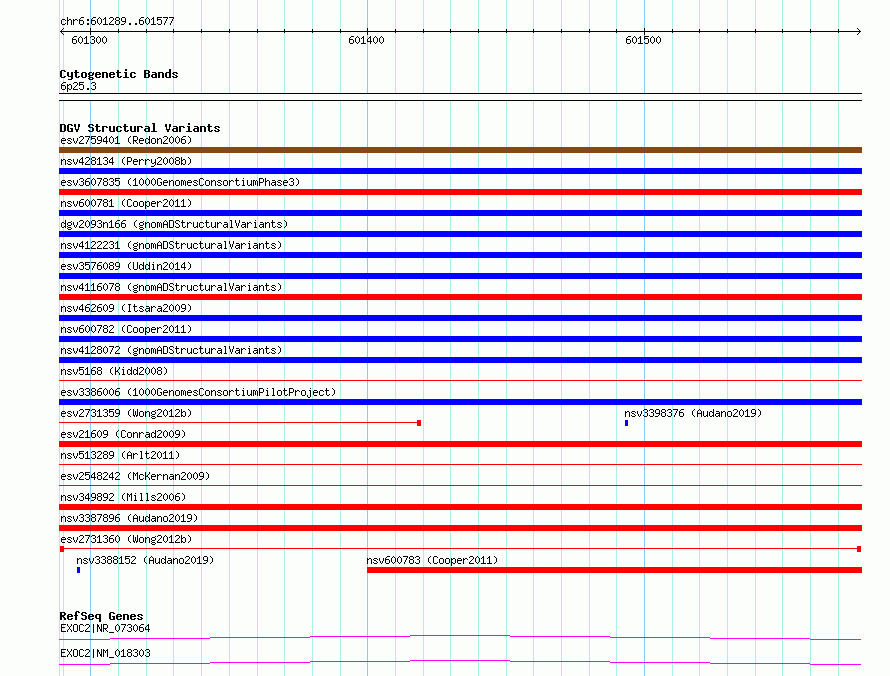Viewport: 890px width, 676px height.
Task: Click left red end marker of esv2731360
Action: [62, 549]
